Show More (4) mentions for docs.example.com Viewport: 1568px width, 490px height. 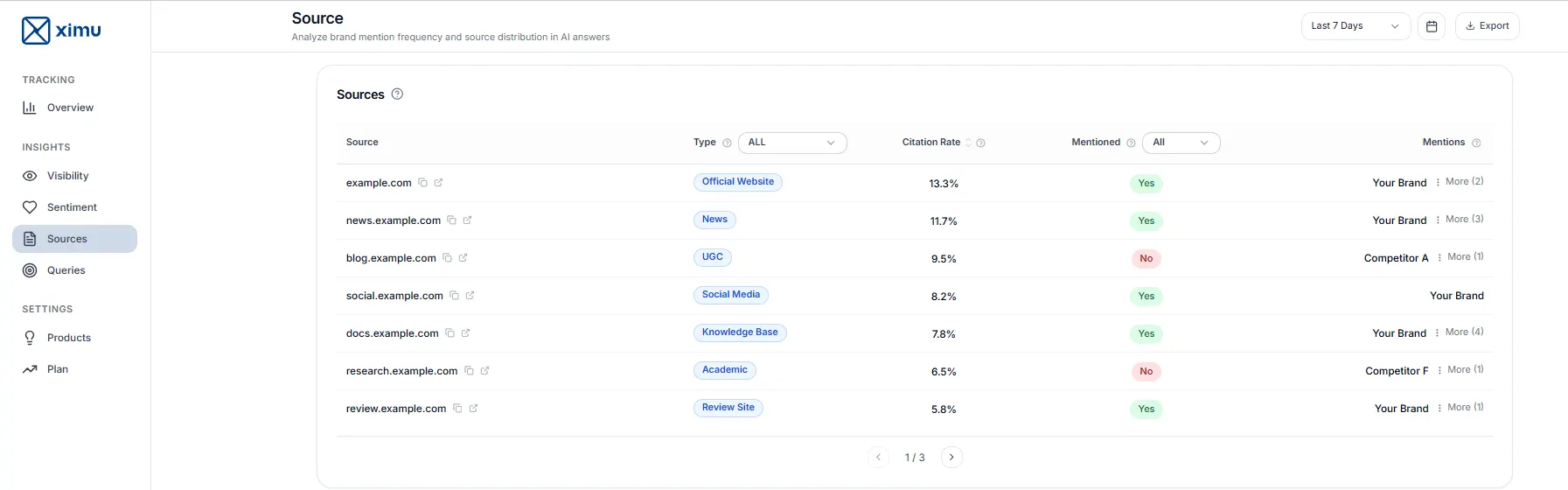click(1464, 332)
